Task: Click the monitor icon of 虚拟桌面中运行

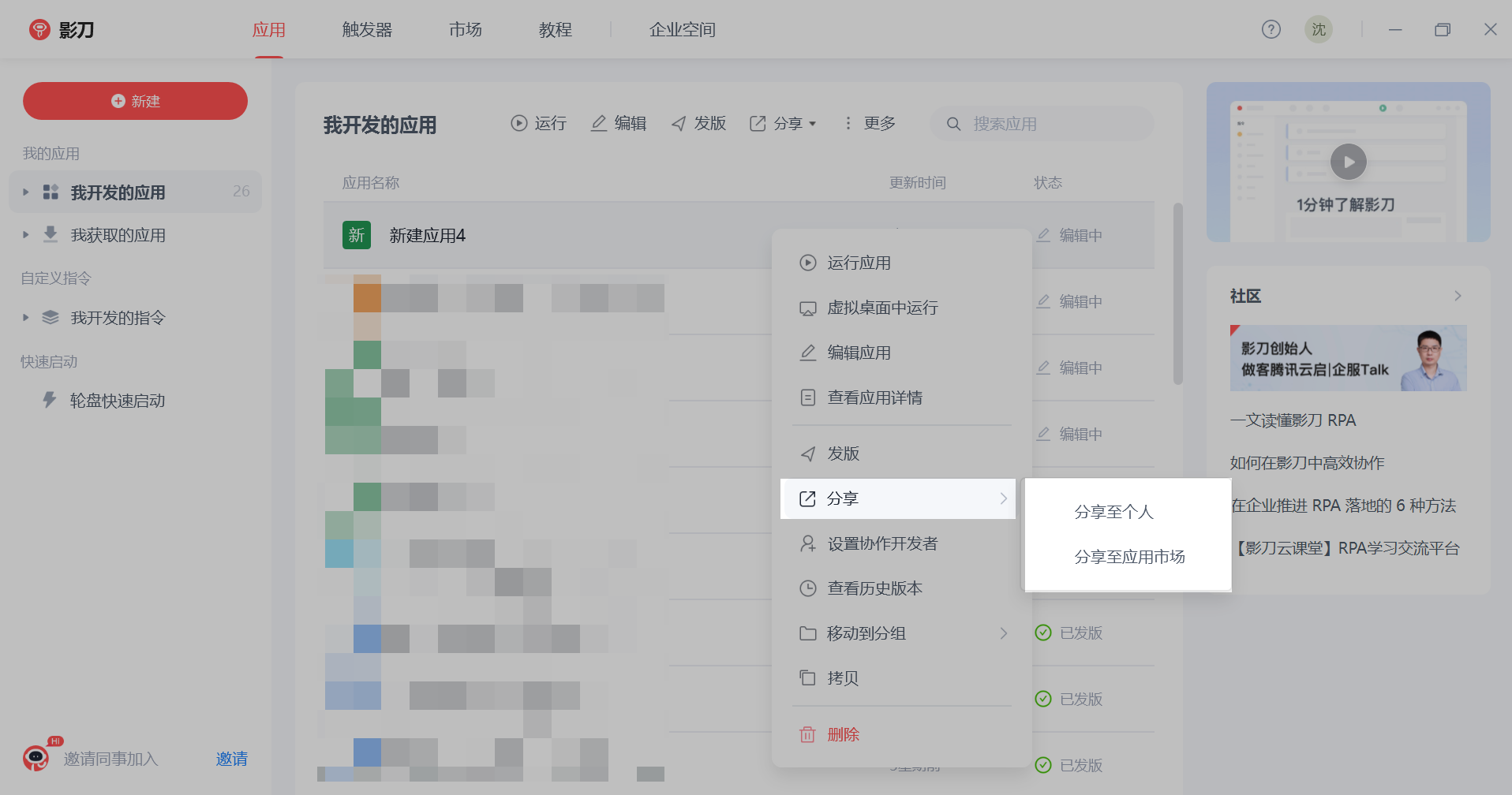Action: pyautogui.click(x=808, y=308)
